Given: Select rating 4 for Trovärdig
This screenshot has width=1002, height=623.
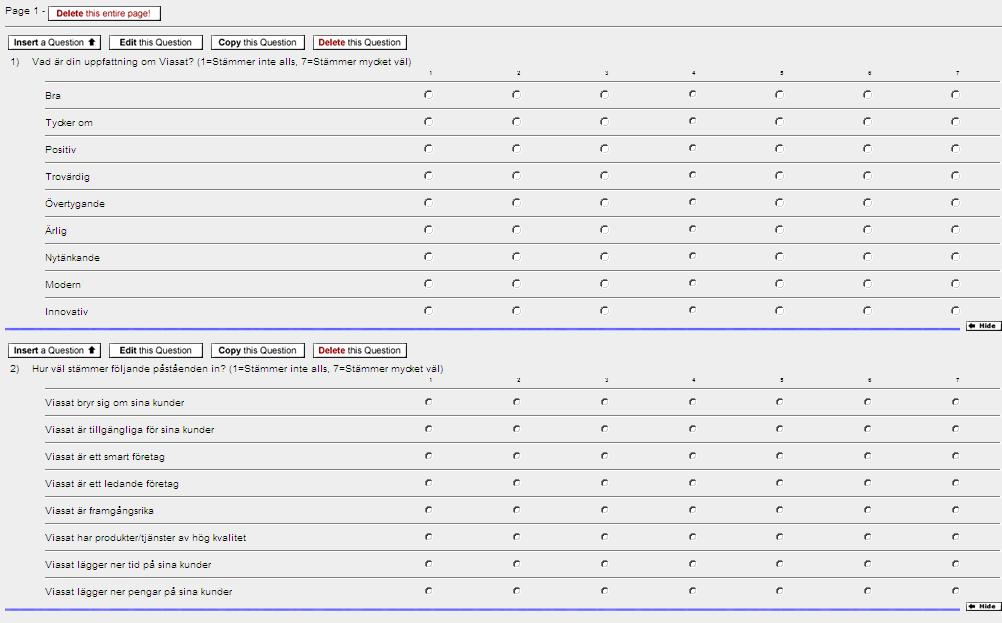Looking at the screenshot, I should [692, 175].
